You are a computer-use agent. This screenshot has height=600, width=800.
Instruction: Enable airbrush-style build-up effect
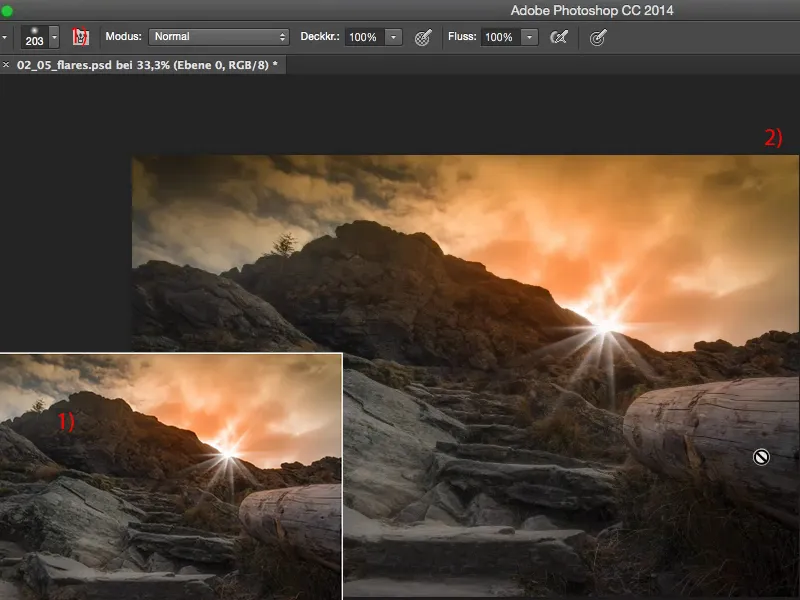coord(559,37)
